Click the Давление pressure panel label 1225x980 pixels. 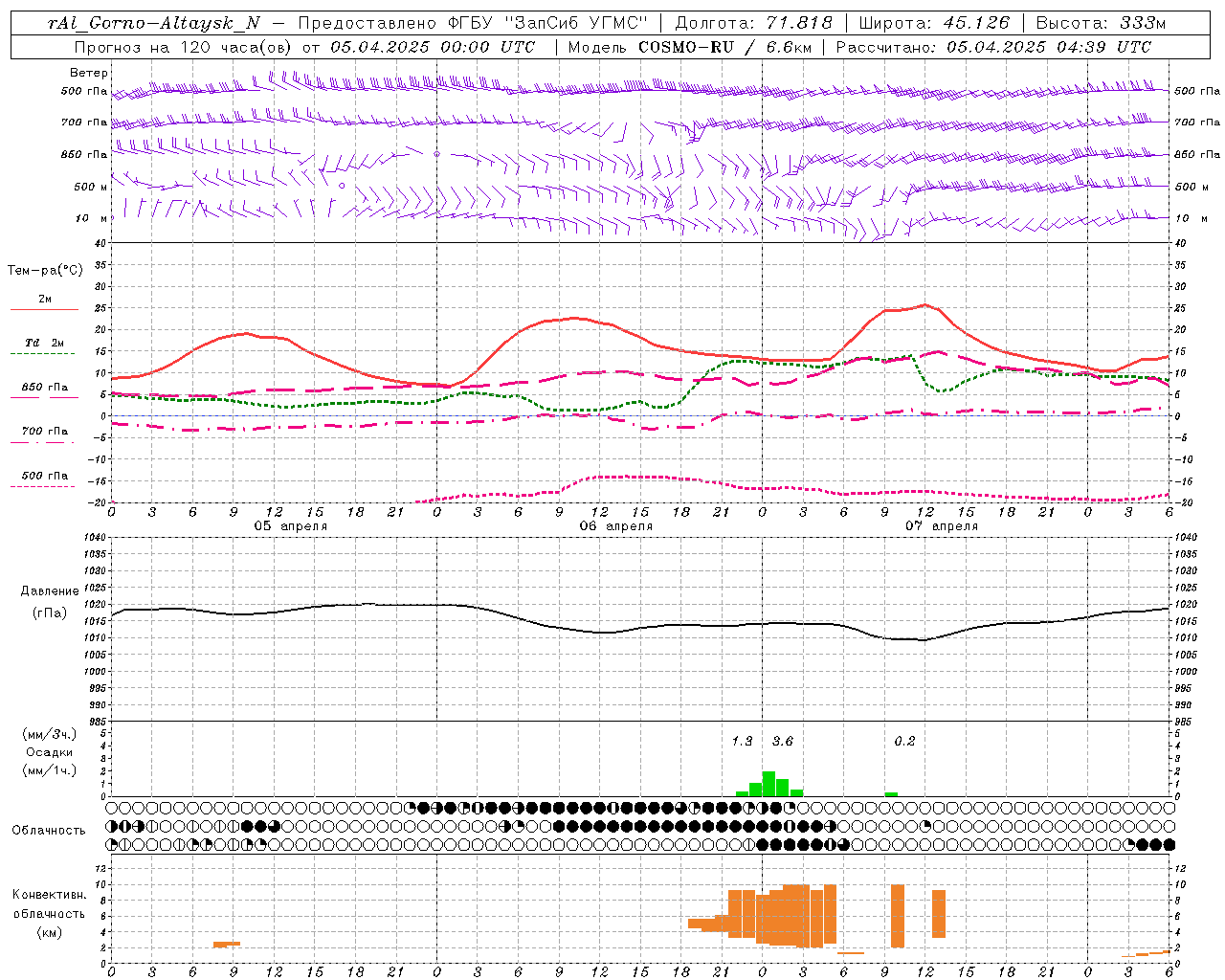click(x=50, y=591)
